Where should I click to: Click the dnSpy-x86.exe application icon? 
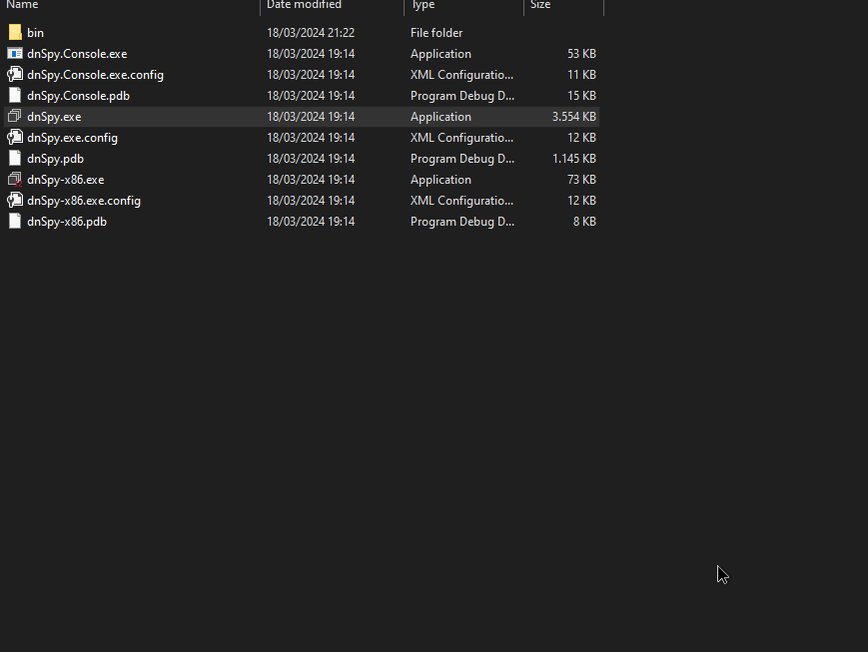tap(15, 180)
